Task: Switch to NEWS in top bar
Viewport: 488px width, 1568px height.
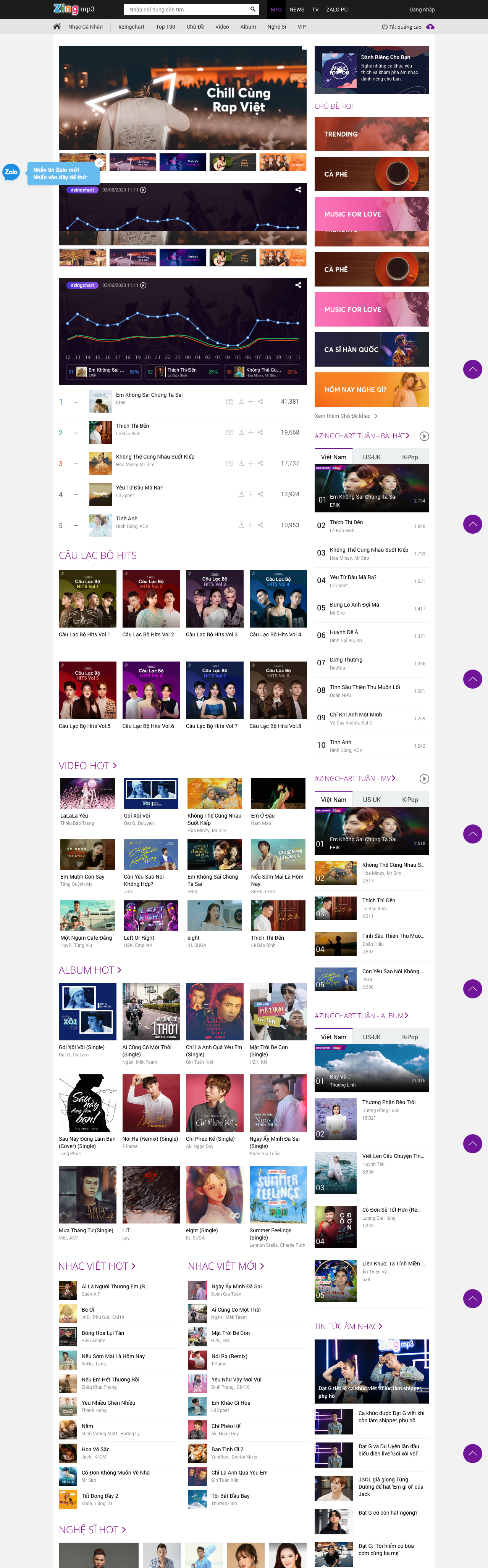Action: (297, 9)
